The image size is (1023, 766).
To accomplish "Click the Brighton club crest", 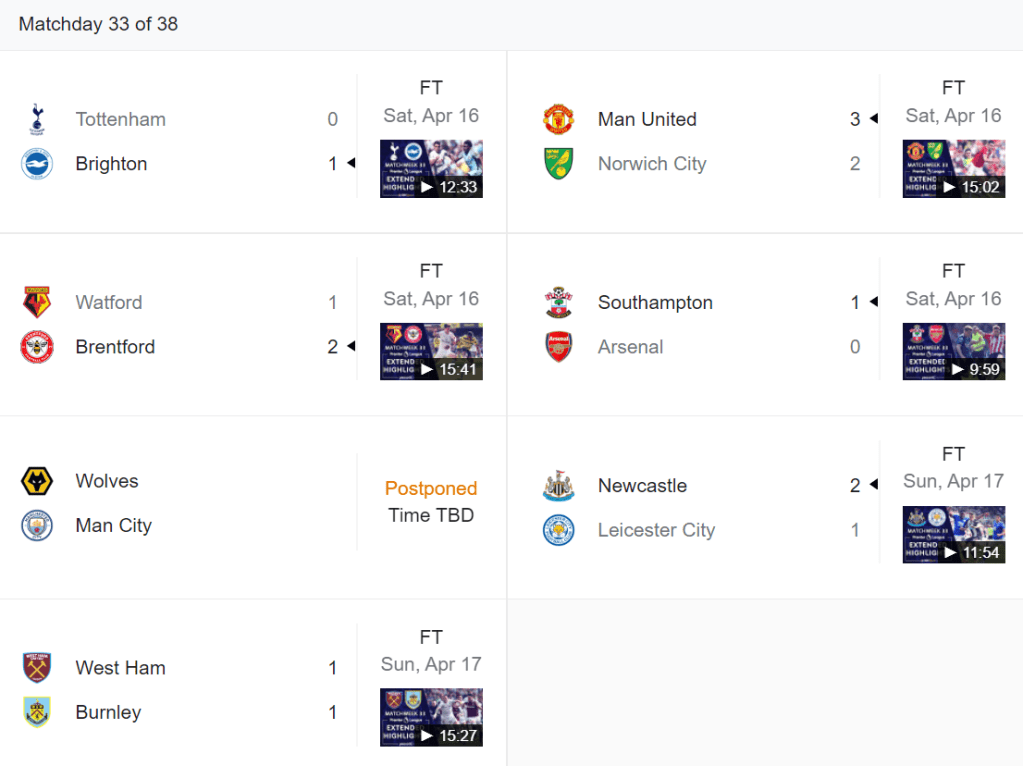I will point(37,164).
